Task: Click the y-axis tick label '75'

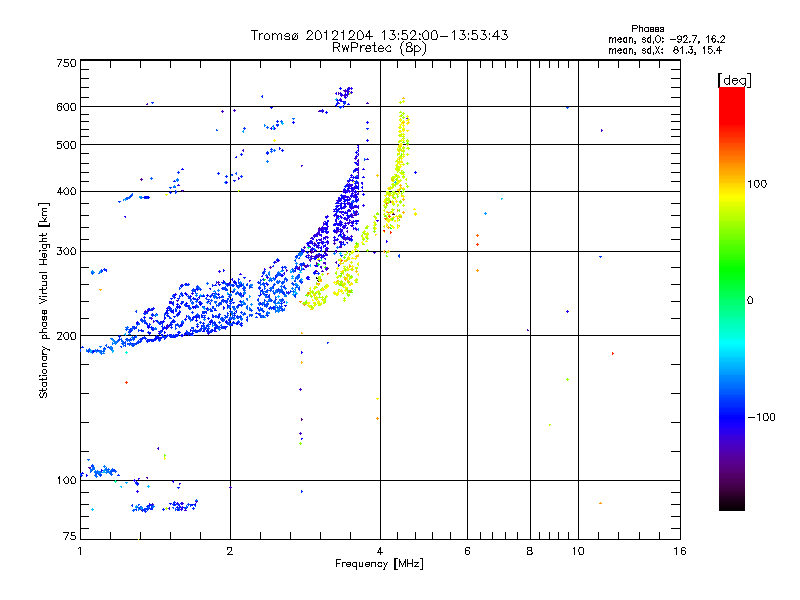Action: pos(70,536)
